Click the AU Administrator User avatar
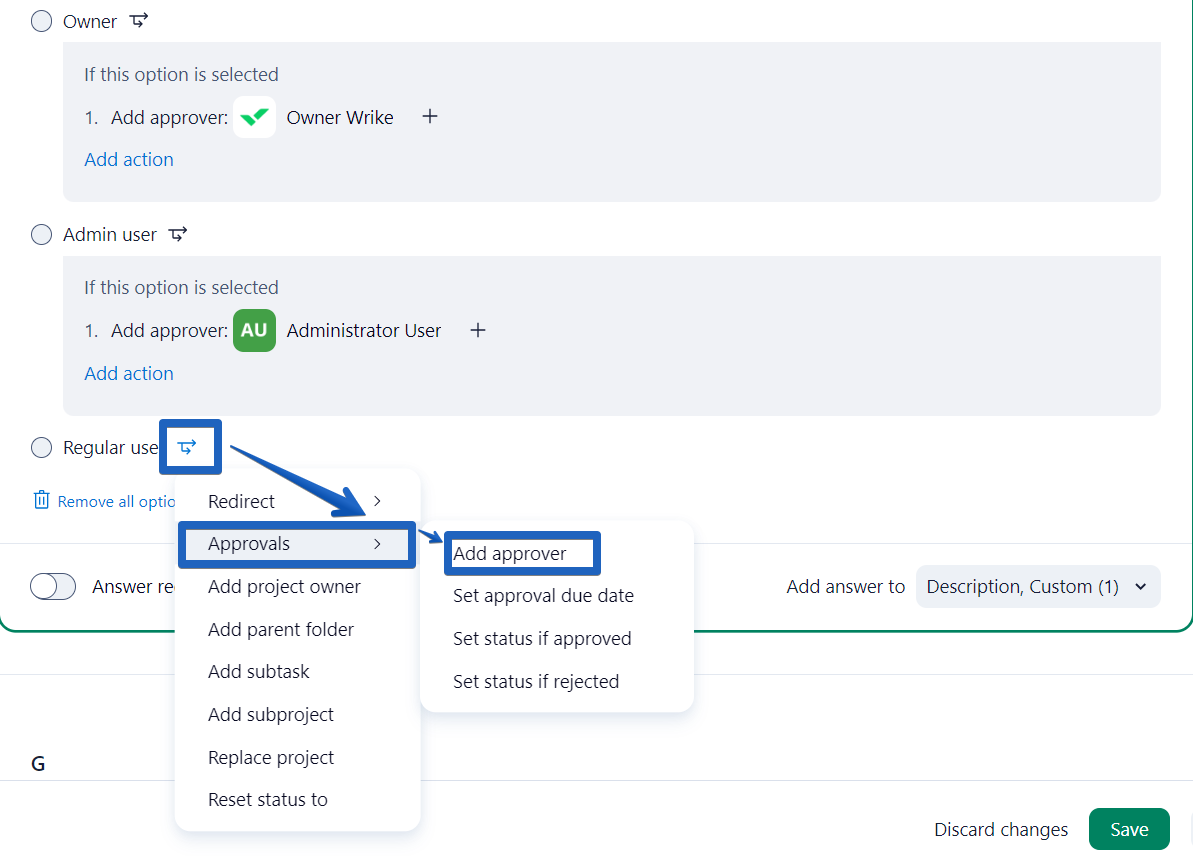 click(x=254, y=330)
